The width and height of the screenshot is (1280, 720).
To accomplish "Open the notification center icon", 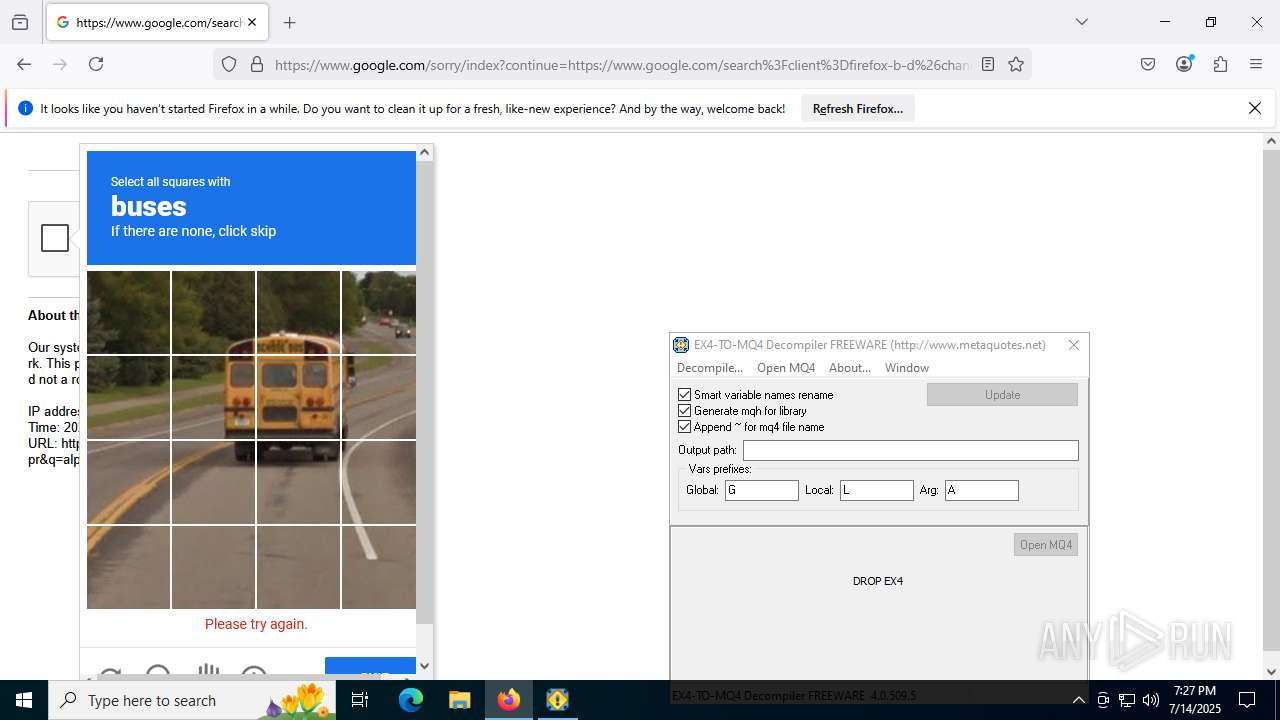I will click(1247, 700).
